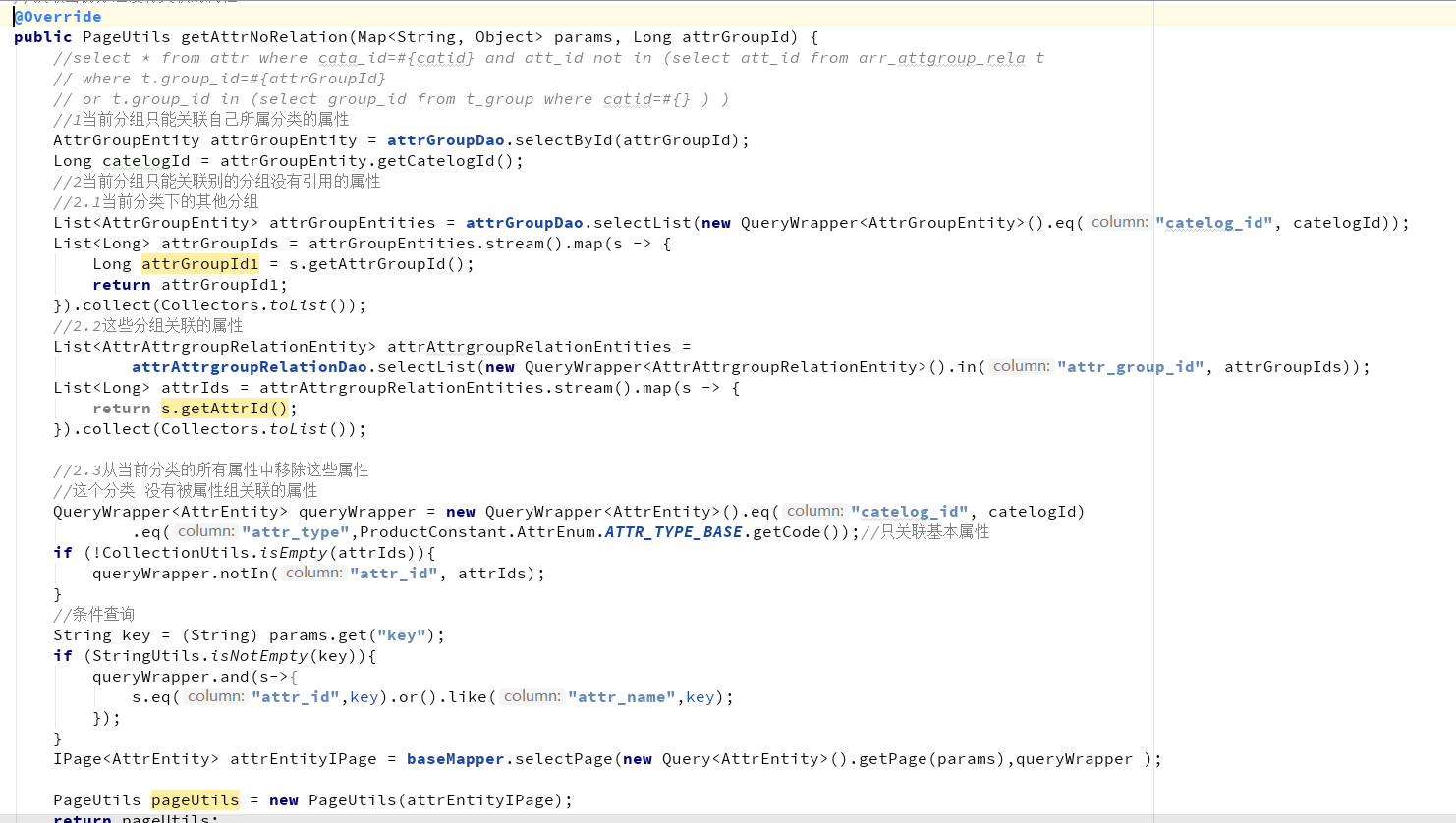1456x823 pixels.
Task: Click the column: hint before "attr_group_id"
Action: (1021, 366)
